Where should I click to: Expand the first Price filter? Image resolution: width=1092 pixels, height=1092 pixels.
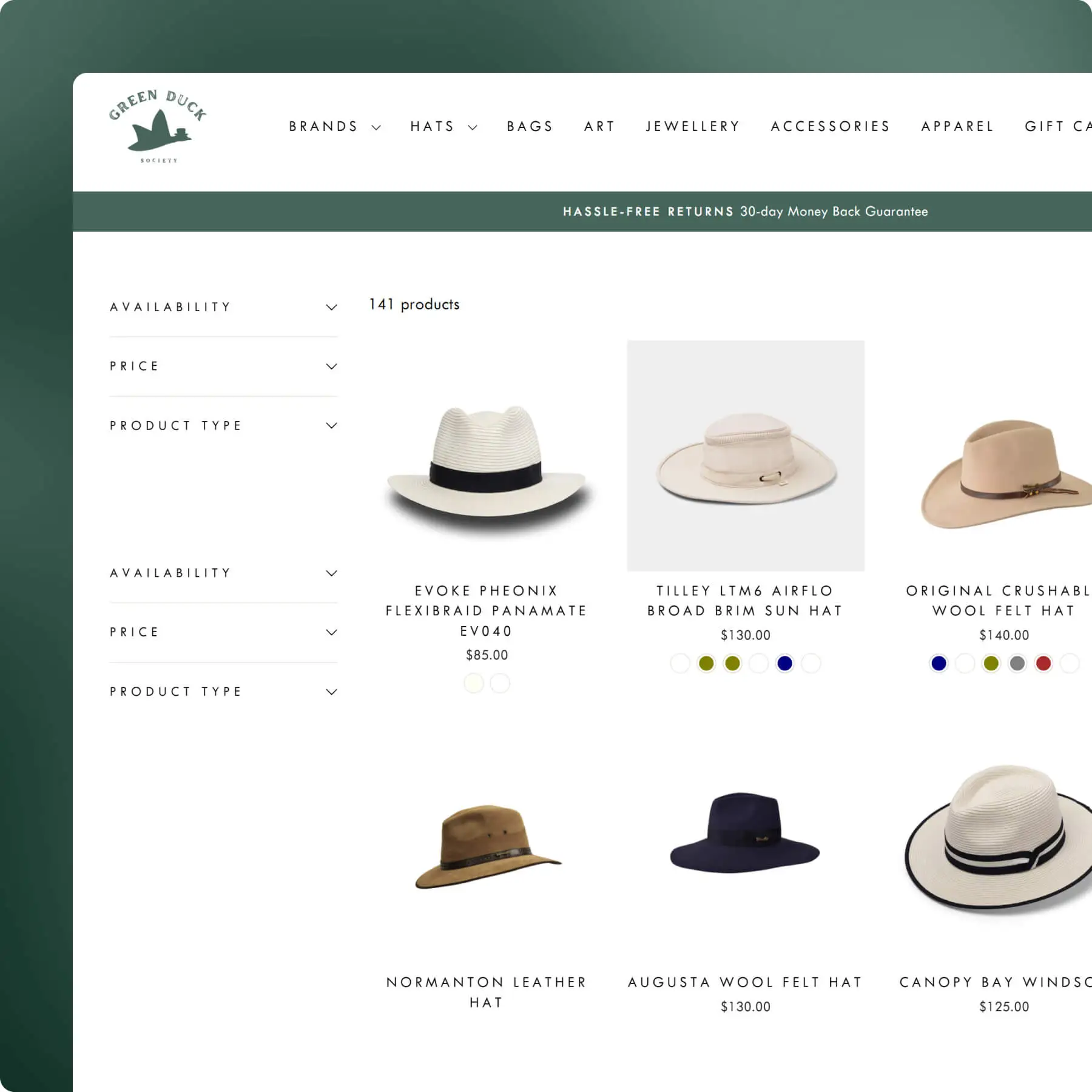223,366
